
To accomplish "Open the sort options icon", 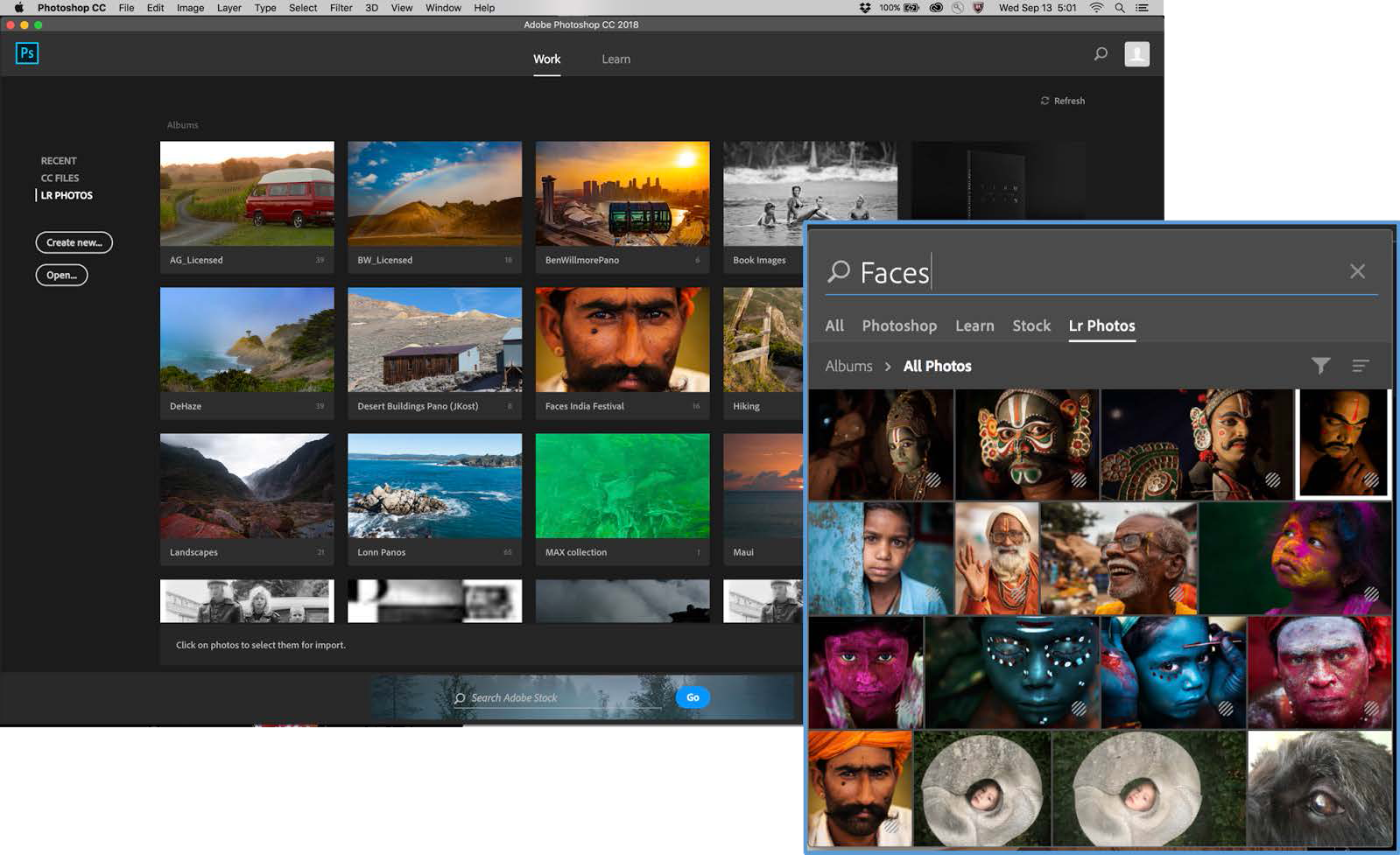I will tap(1360, 366).
